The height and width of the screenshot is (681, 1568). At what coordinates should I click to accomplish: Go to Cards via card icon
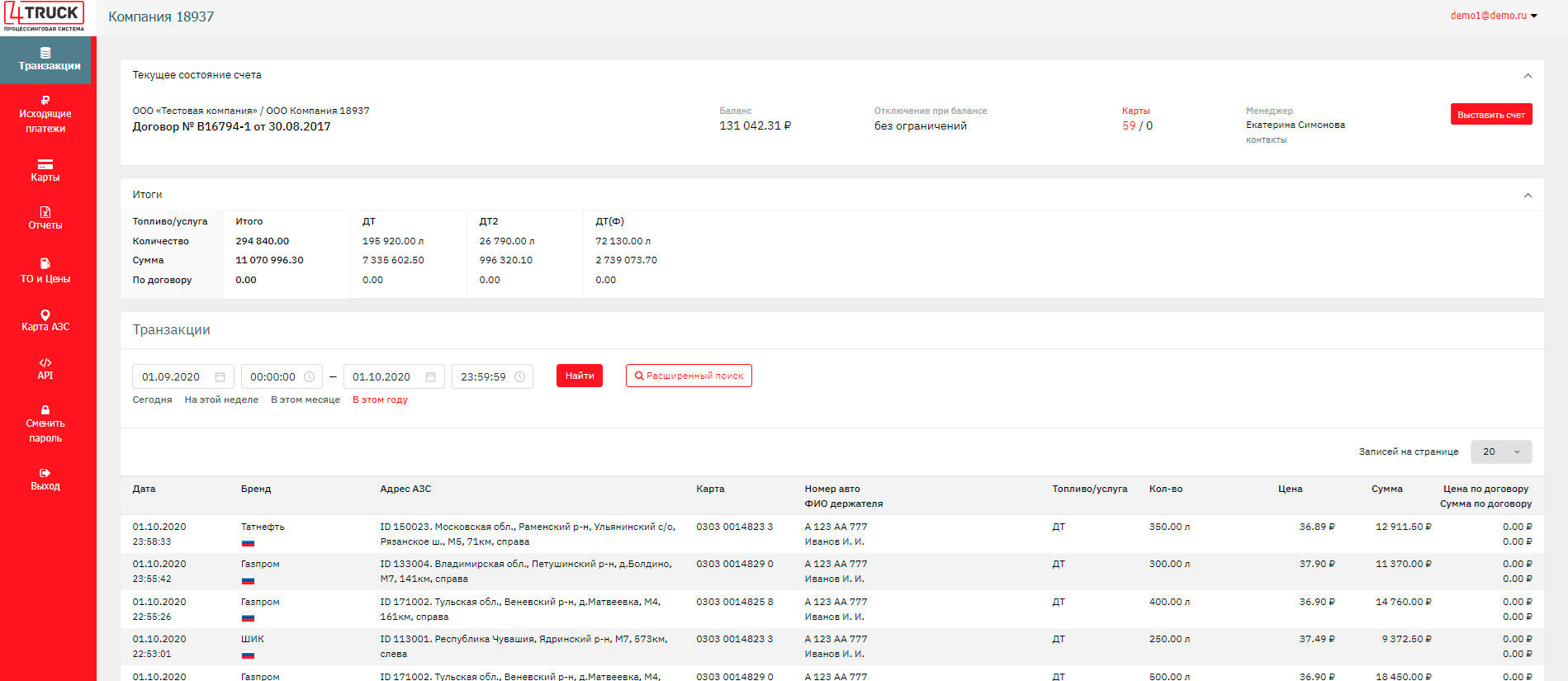point(45,164)
